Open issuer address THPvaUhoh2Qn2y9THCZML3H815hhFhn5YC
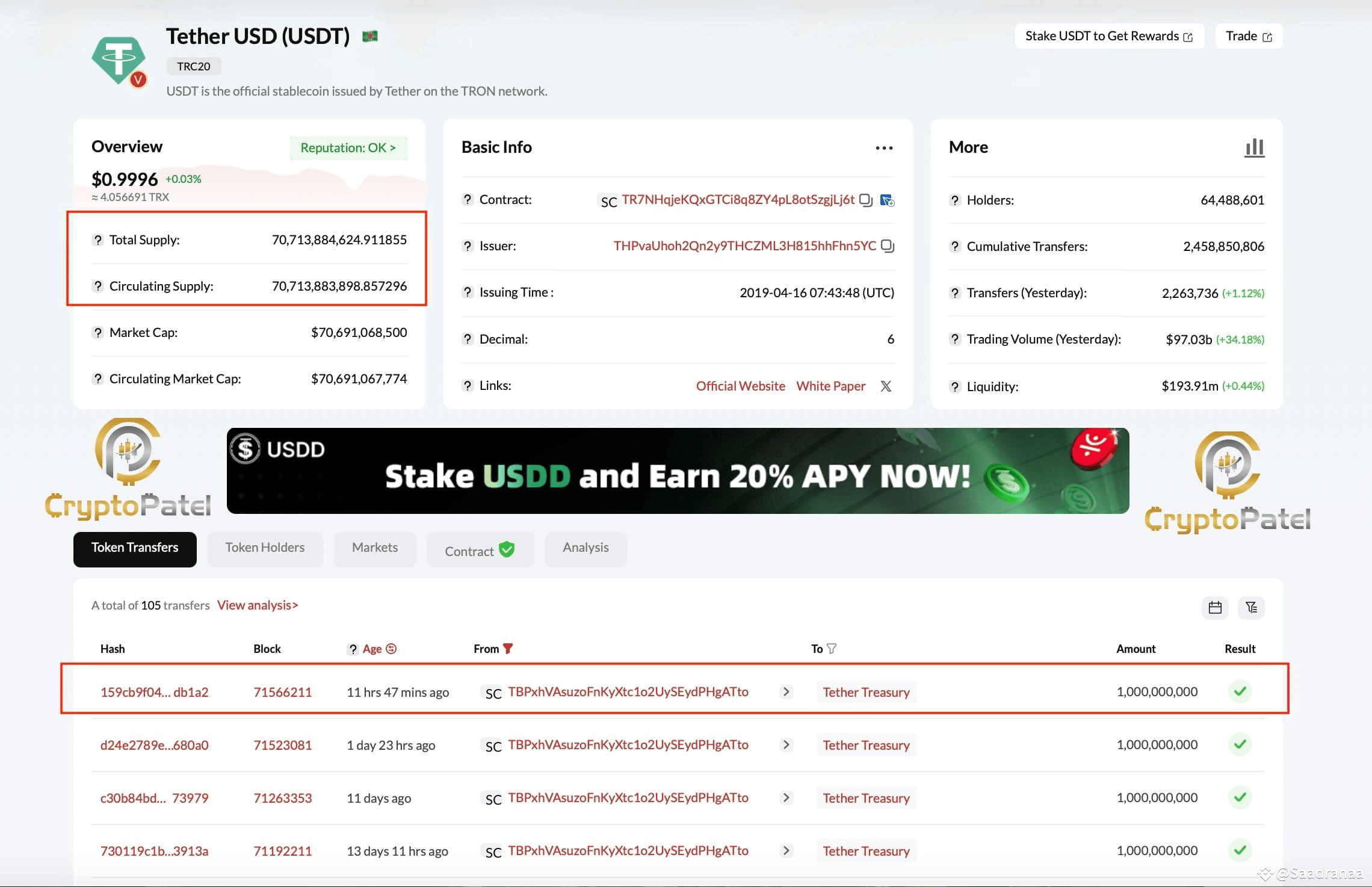Viewport: 1372px width, 887px height. (745, 246)
